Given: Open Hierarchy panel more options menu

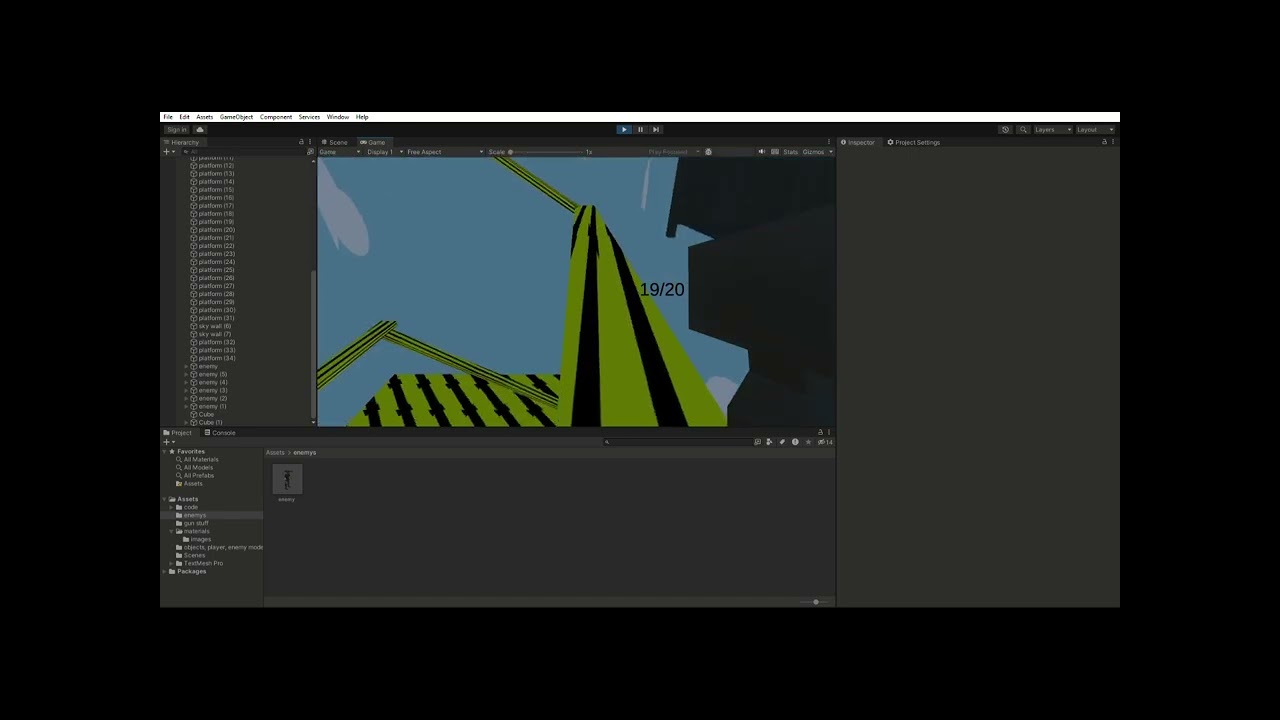Looking at the screenshot, I should click(310, 142).
